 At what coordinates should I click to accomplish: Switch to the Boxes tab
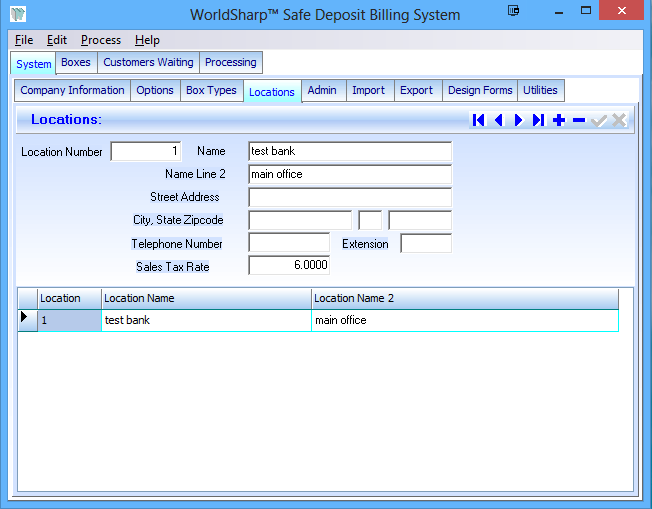pos(76,62)
